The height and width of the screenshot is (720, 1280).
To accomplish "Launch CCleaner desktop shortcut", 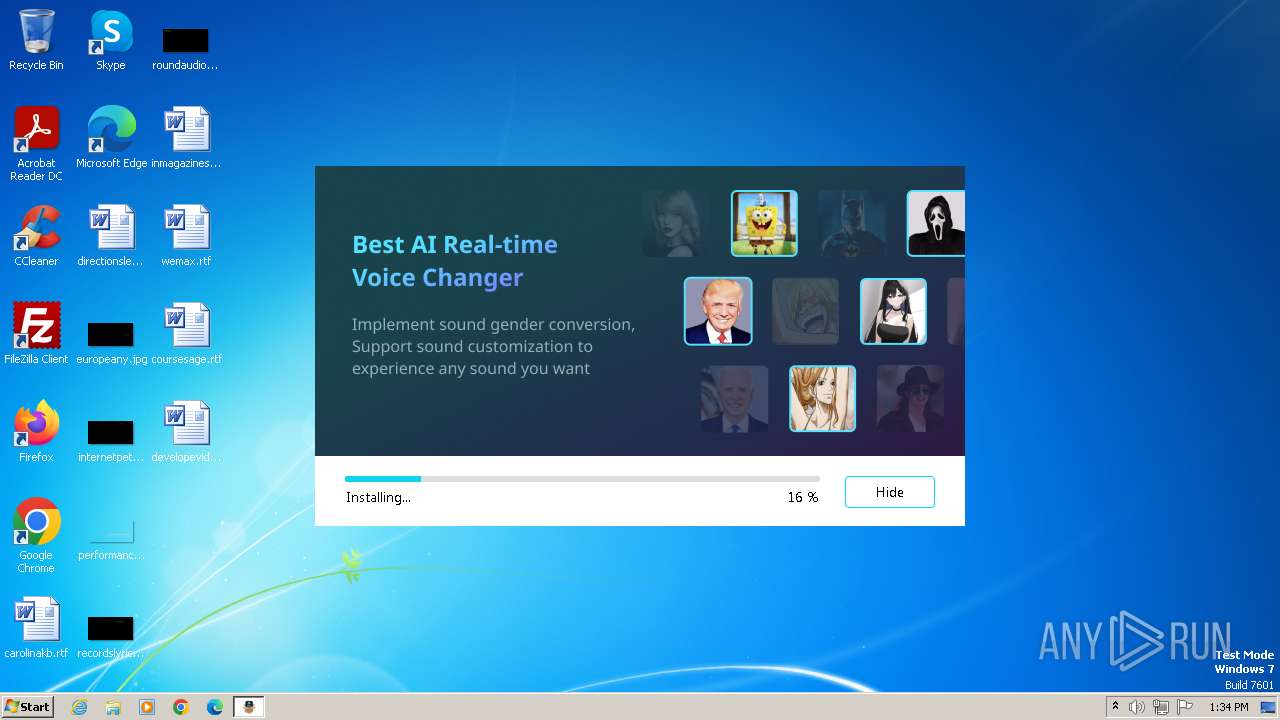I will coord(36,235).
